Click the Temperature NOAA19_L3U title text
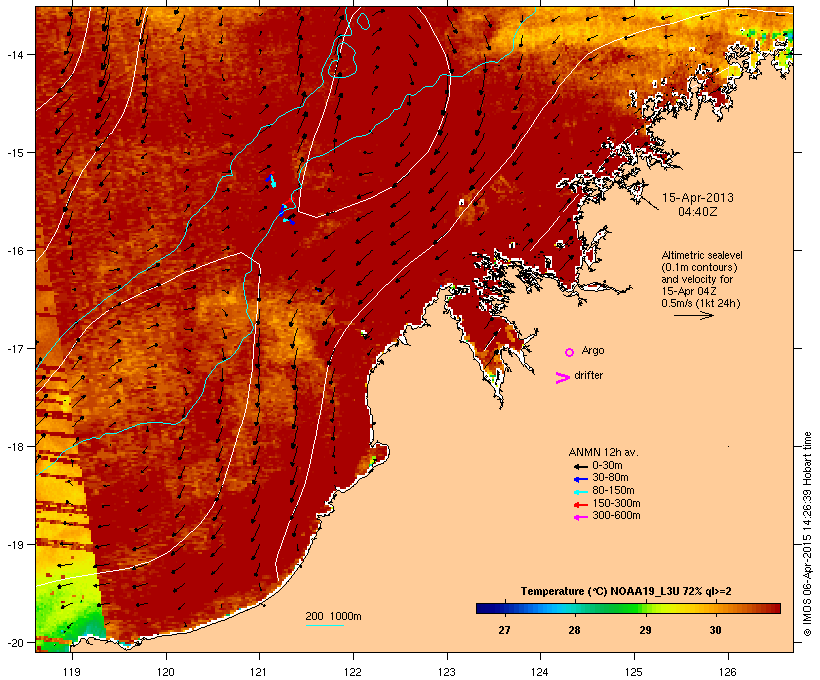This screenshot has height=680, width=820. pyautogui.click(x=626, y=592)
